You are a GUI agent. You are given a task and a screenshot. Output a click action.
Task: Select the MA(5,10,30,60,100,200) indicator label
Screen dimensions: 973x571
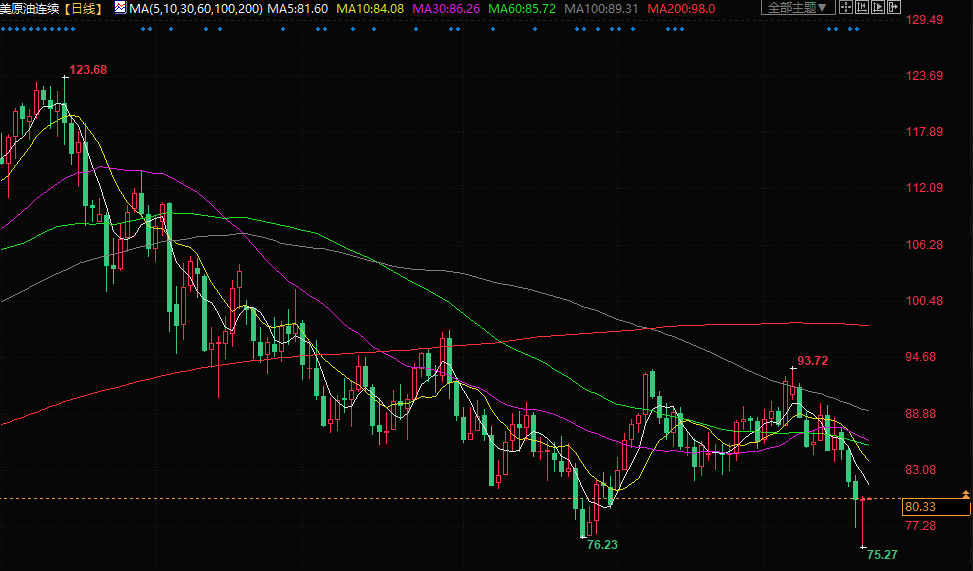tap(196, 9)
